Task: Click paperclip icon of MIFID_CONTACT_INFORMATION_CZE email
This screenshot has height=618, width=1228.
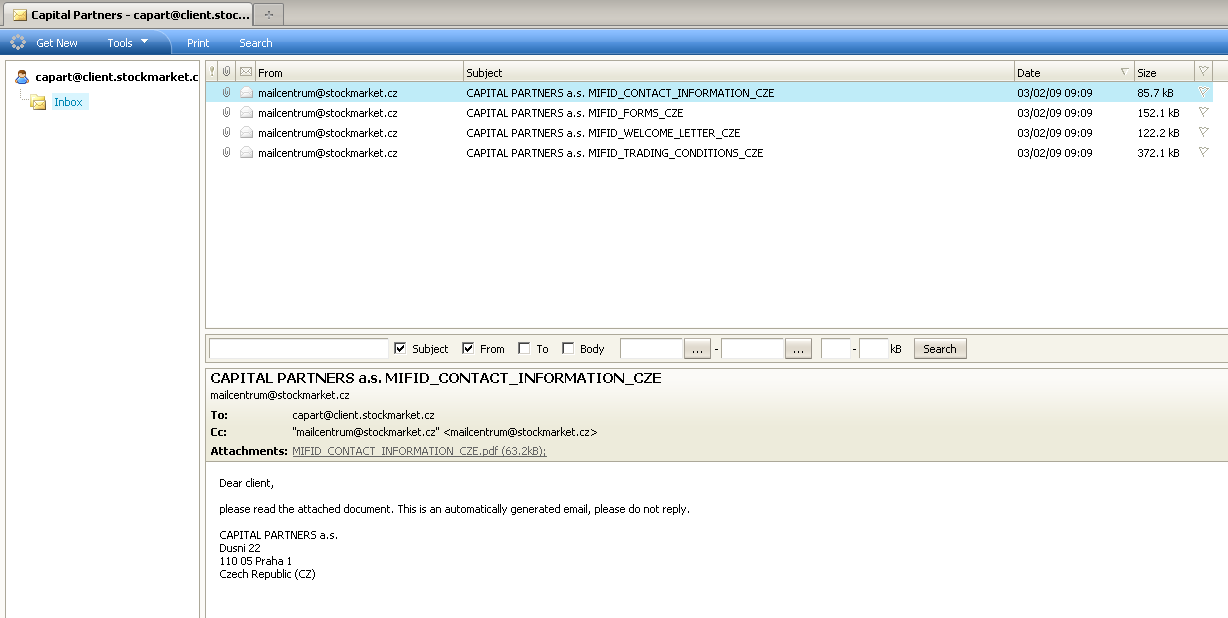Action: coord(227,92)
